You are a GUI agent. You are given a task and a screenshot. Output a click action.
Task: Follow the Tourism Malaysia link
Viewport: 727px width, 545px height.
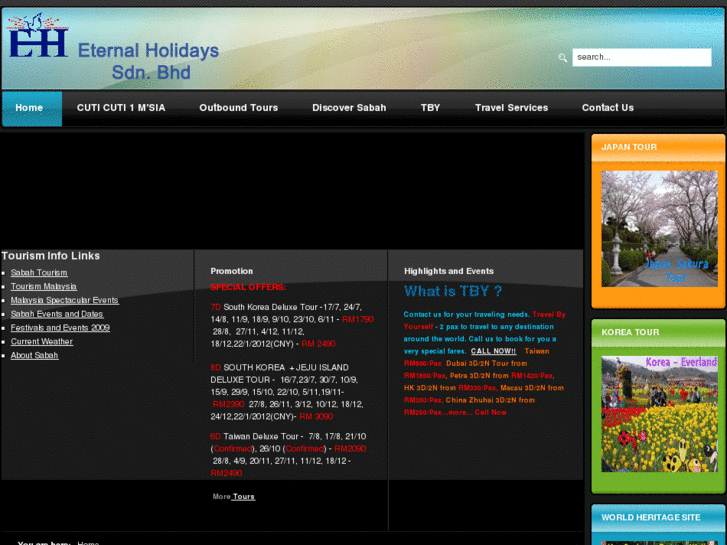click(x=44, y=287)
